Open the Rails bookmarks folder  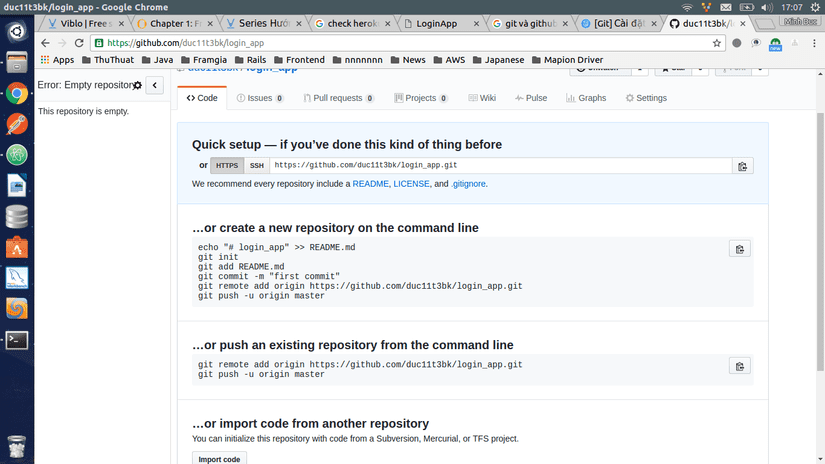click(x=250, y=60)
